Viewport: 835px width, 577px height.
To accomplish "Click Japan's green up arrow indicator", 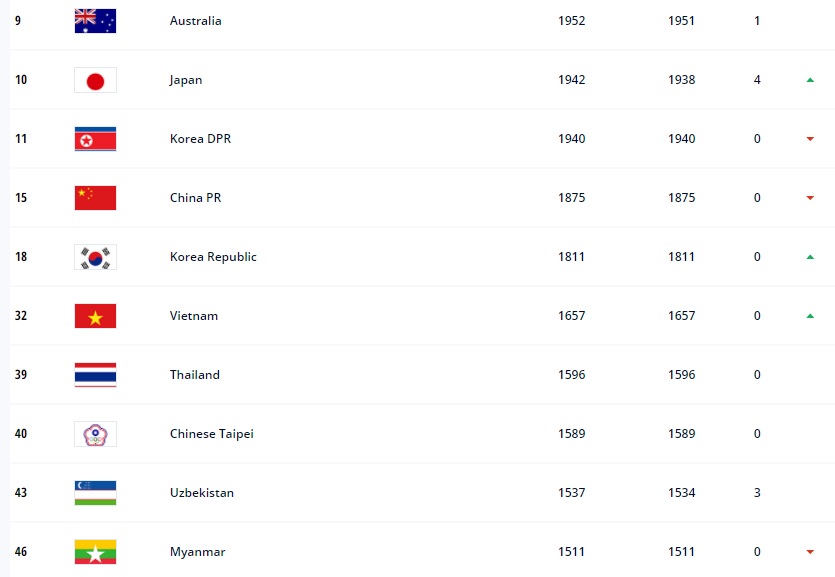I will pos(810,80).
